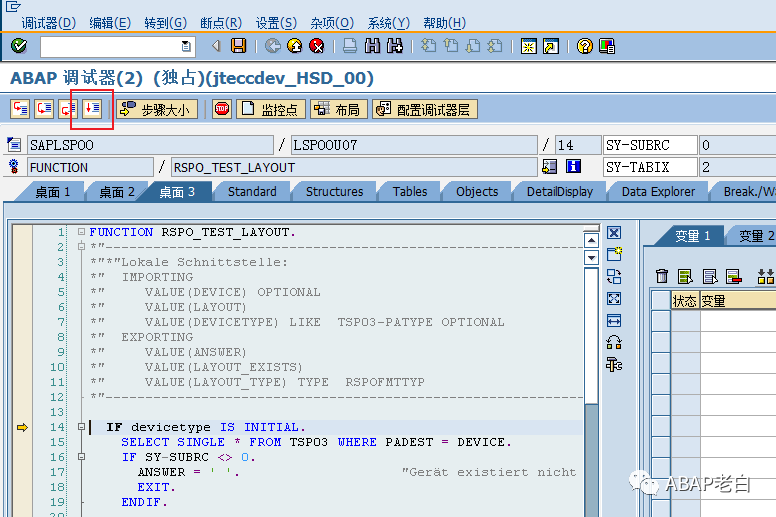Collapse the FUNCTION block at line 1
The width and height of the screenshot is (776, 517).
point(81,232)
